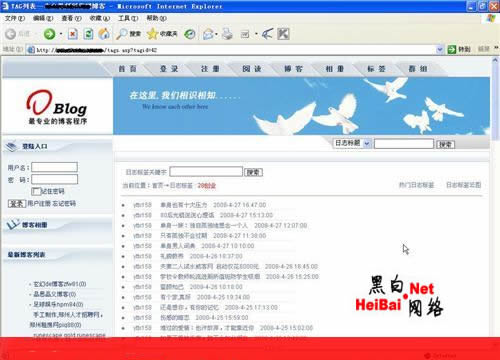Stop page loading with the red X icon
Screen dimensions: 500x360
point(73,34)
